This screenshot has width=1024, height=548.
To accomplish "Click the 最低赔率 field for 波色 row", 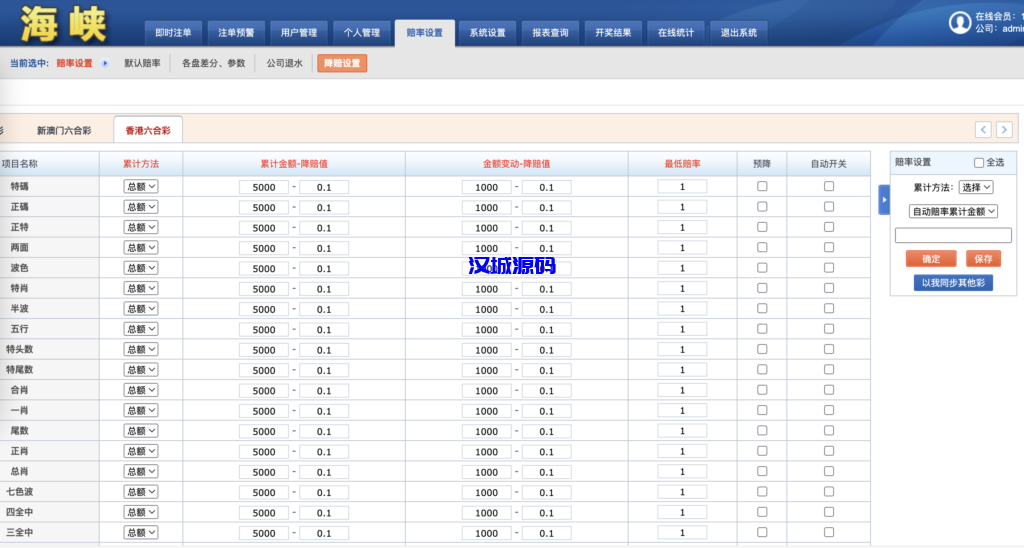I will [x=682, y=268].
